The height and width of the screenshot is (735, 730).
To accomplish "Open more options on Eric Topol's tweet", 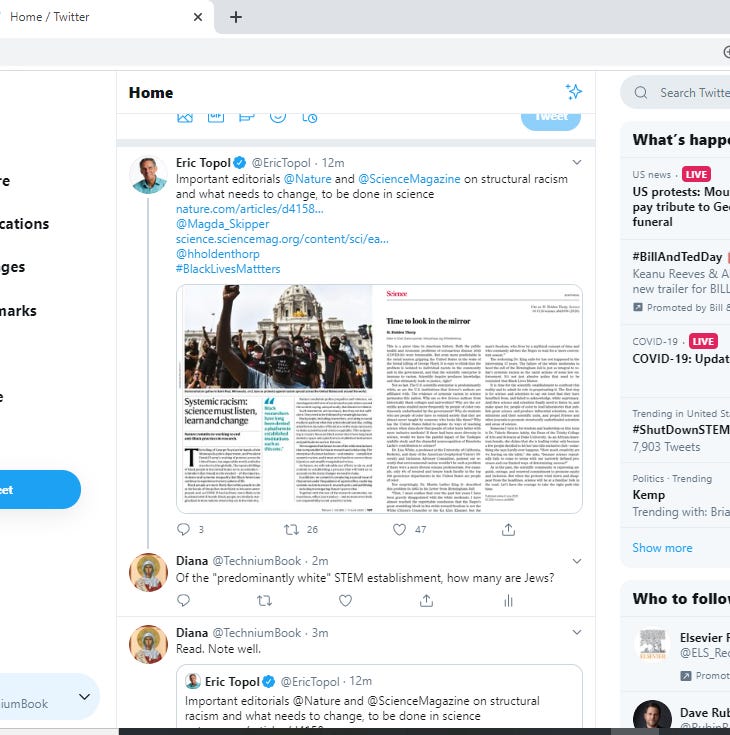I will (577, 163).
